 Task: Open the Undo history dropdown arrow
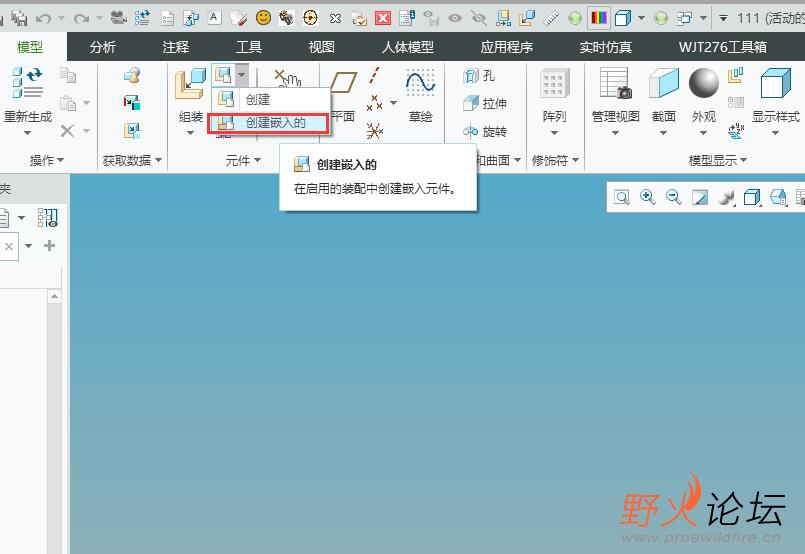[x=62, y=18]
